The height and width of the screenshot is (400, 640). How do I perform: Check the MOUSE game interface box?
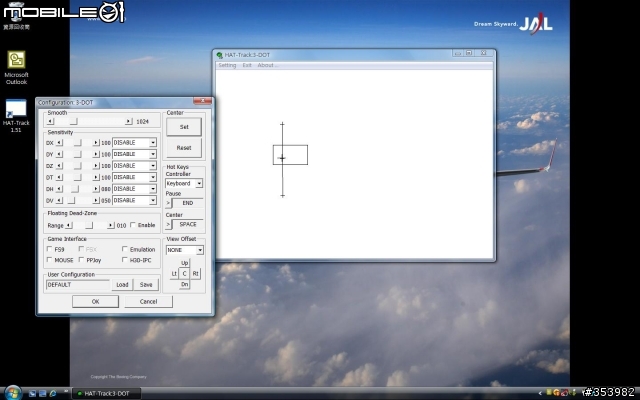pyautogui.click(x=49, y=260)
